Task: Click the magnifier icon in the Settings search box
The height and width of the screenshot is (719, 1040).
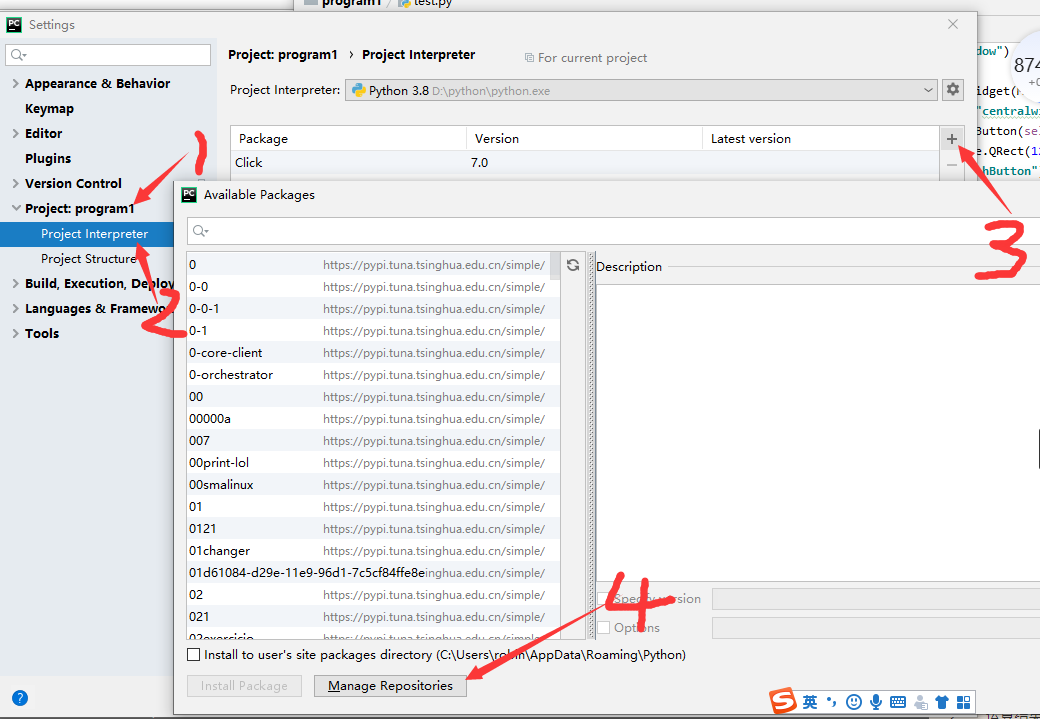Action: [x=18, y=55]
